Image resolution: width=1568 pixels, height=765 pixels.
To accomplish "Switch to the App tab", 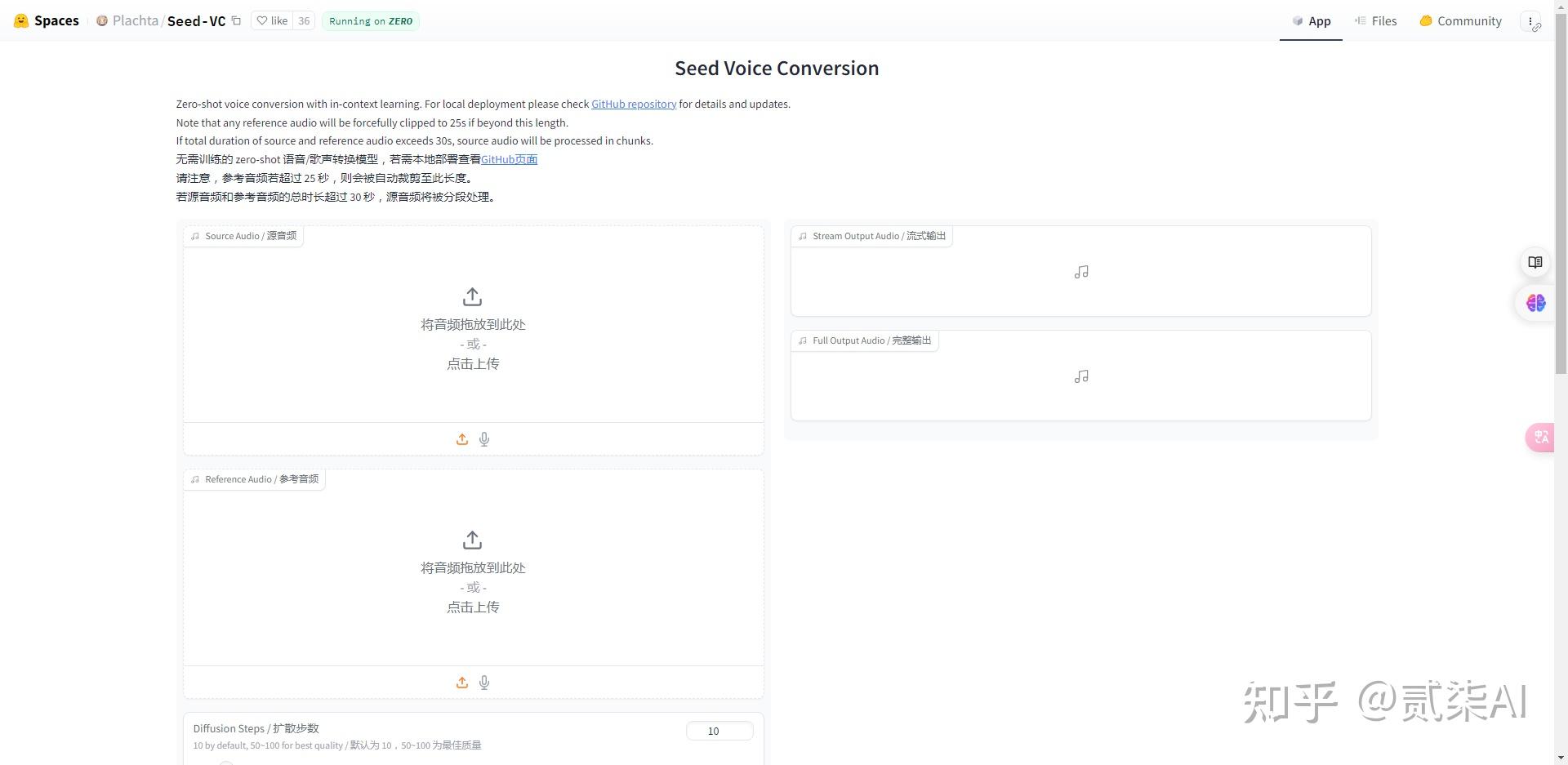I will pyautogui.click(x=1311, y=20).
